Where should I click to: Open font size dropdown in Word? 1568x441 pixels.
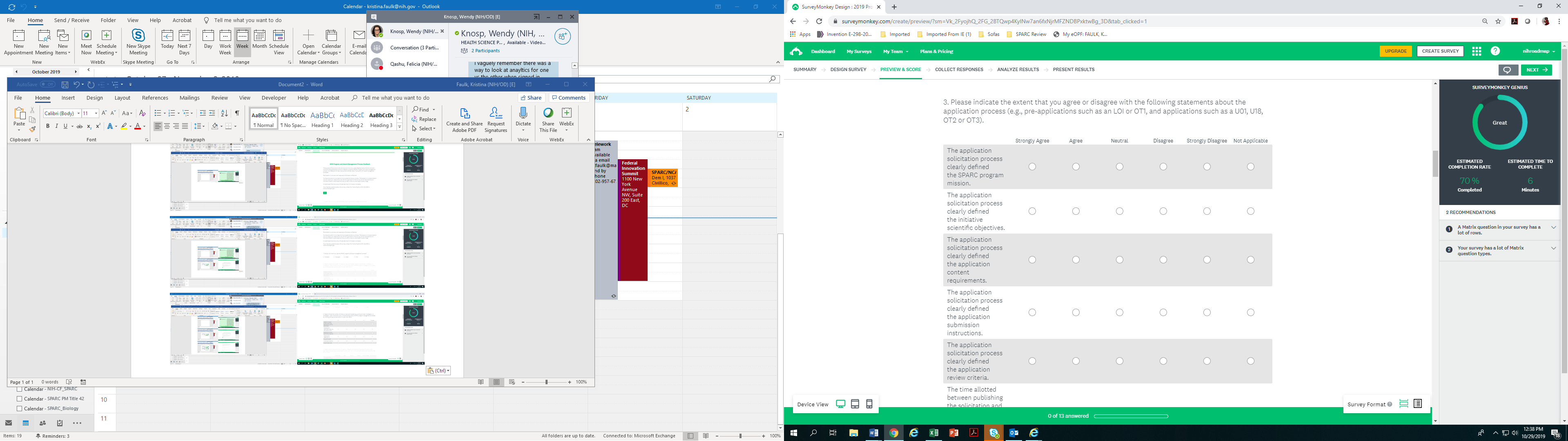point(96,113)
